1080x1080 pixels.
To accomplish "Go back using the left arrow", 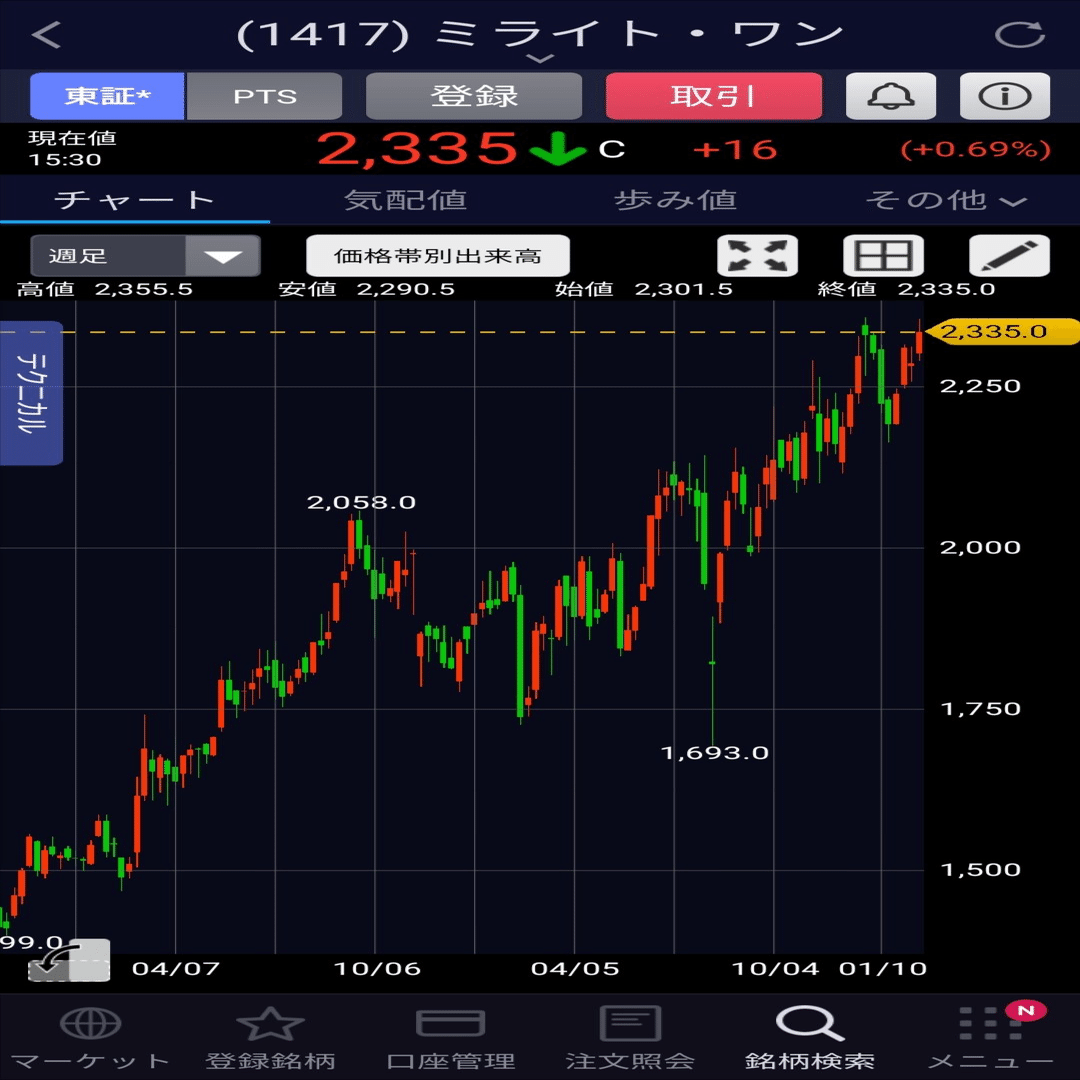I will (x=47, y=34).
